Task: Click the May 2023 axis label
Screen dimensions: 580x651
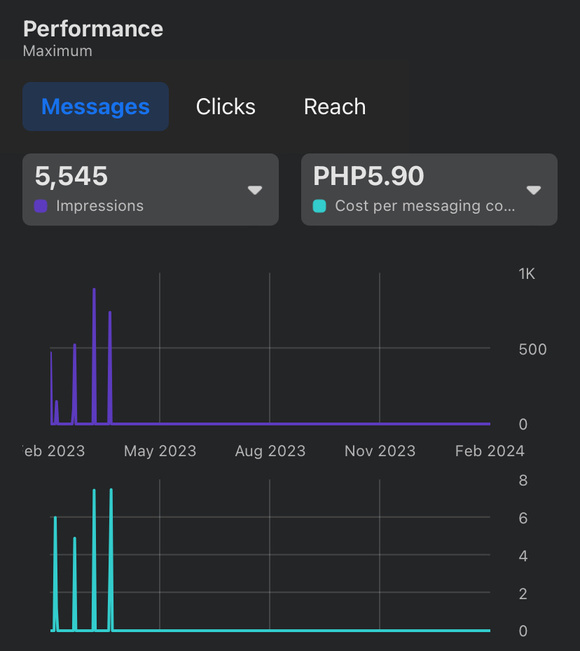Action: coord(160,451)
